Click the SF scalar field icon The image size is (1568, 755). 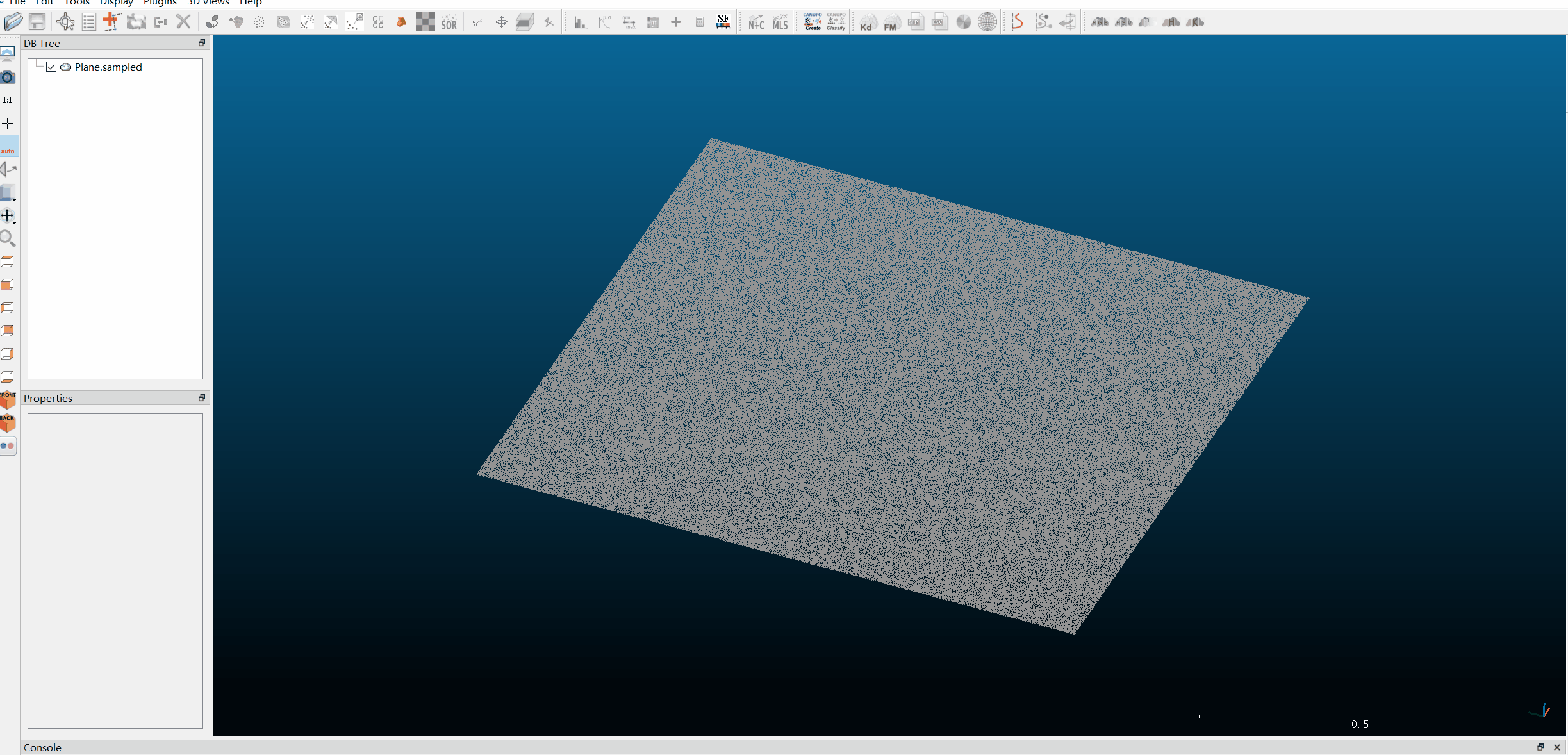(723, 22)
